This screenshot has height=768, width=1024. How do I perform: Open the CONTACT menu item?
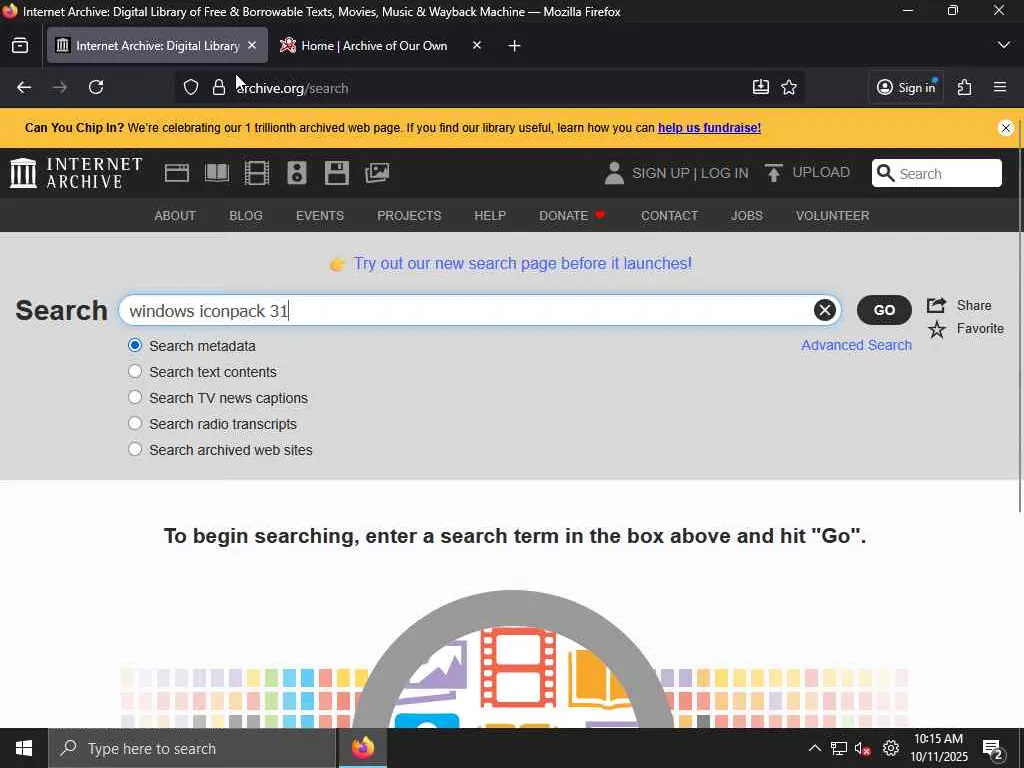click(x=669, y=216)
